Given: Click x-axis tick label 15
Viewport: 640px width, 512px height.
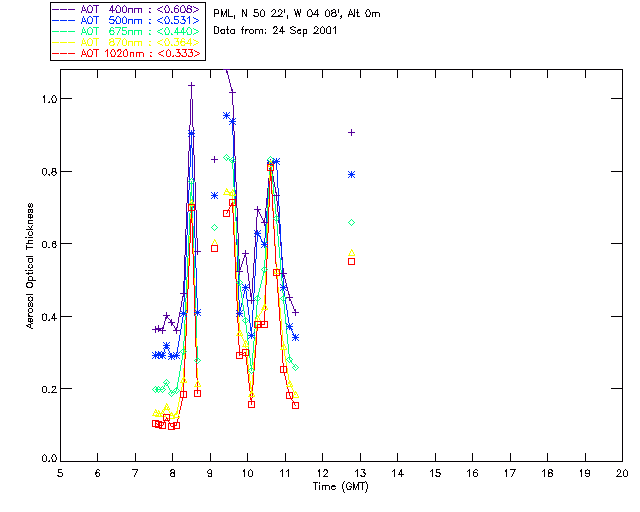Looking at the screenshot, I should [x=435, y=473].
